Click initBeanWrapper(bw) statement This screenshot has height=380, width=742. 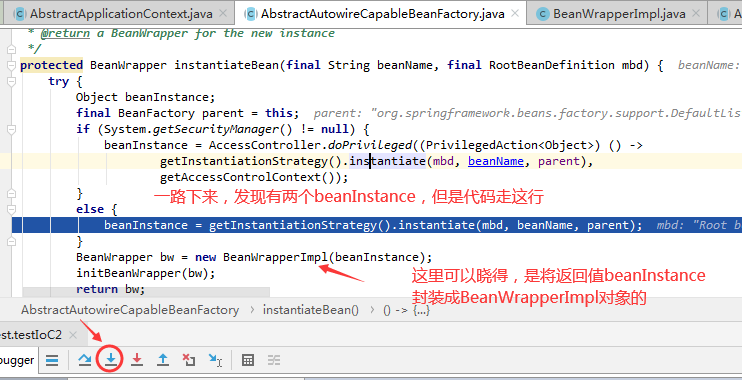point(146,274)
